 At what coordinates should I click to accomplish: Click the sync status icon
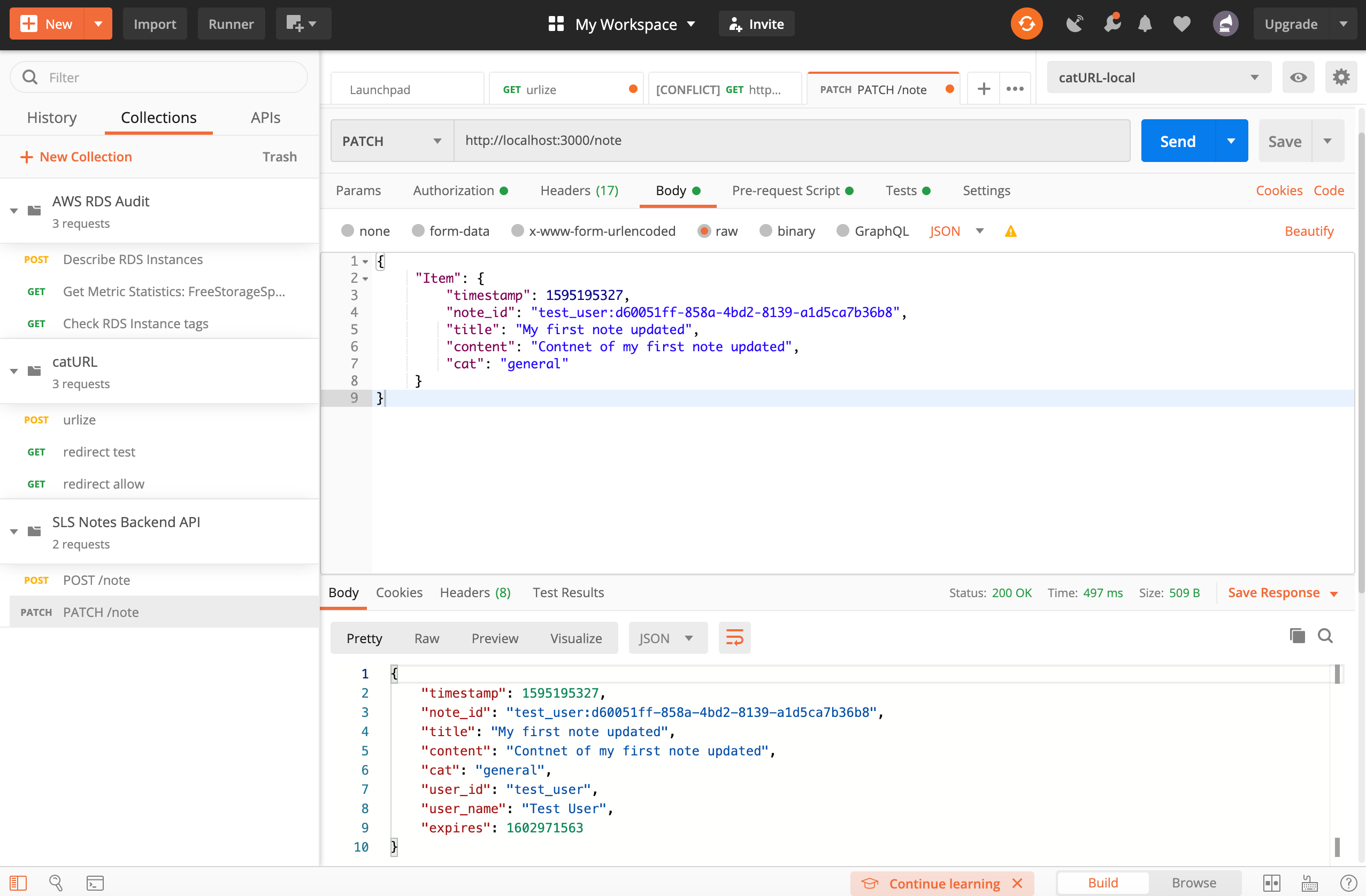pyautogui.click(x=1026, y=24)
